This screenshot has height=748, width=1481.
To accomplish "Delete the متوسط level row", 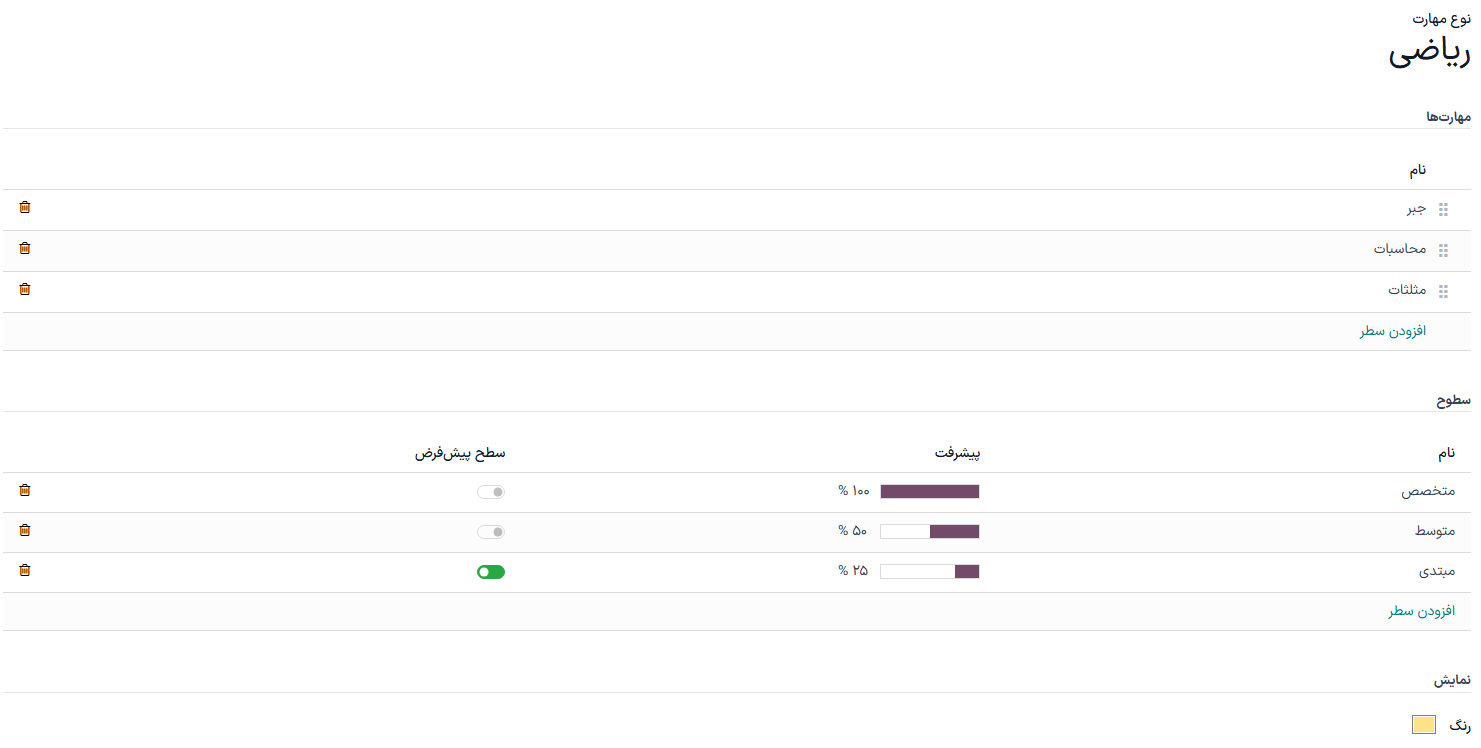I will click(25, 531).
